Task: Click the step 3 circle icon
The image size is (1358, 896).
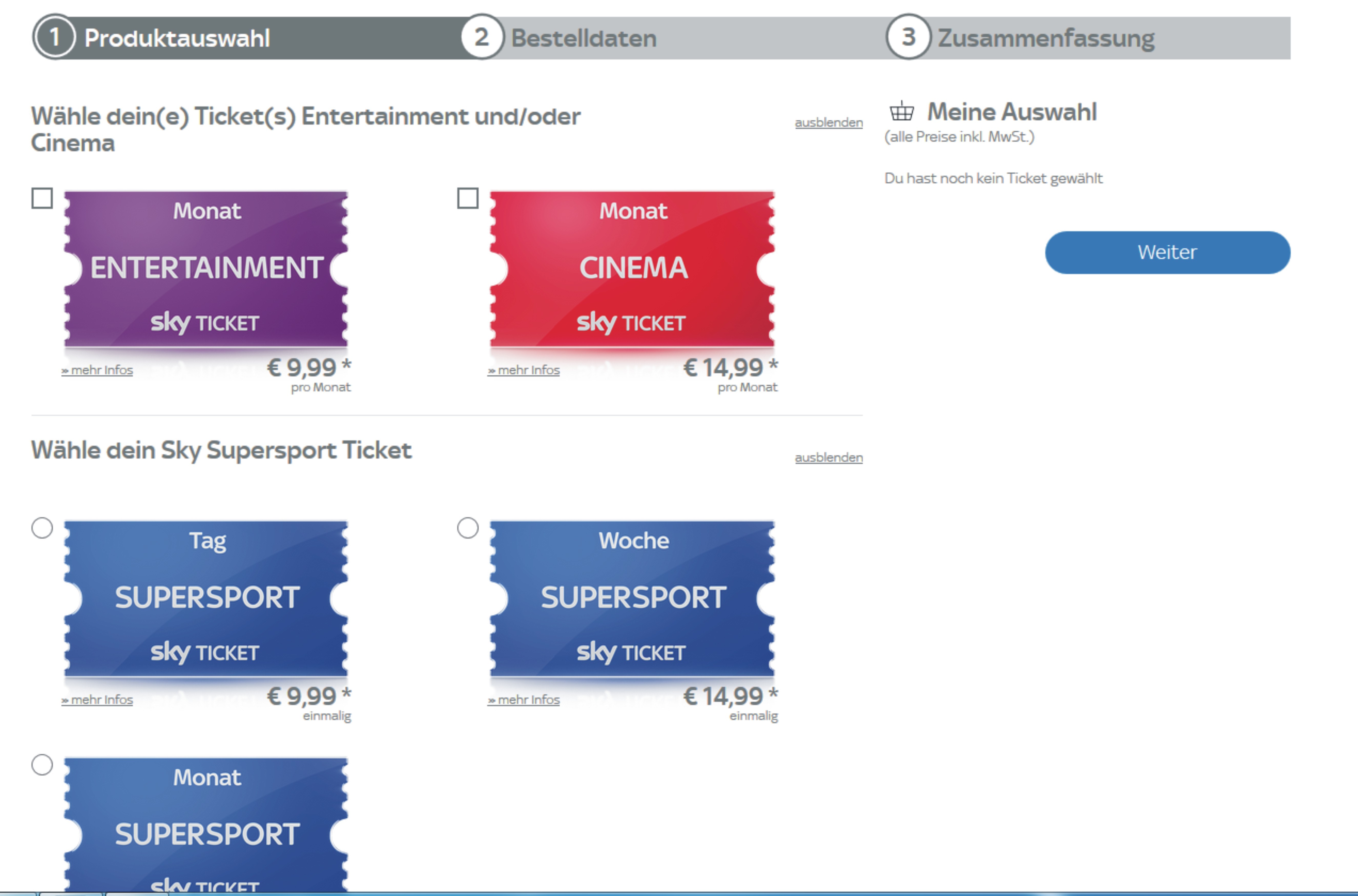Action: point(908,37)
